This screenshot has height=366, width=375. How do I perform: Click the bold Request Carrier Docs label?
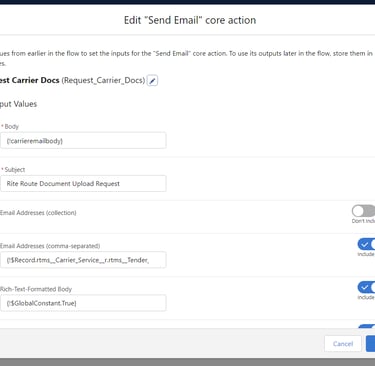(x=29, y=80)
